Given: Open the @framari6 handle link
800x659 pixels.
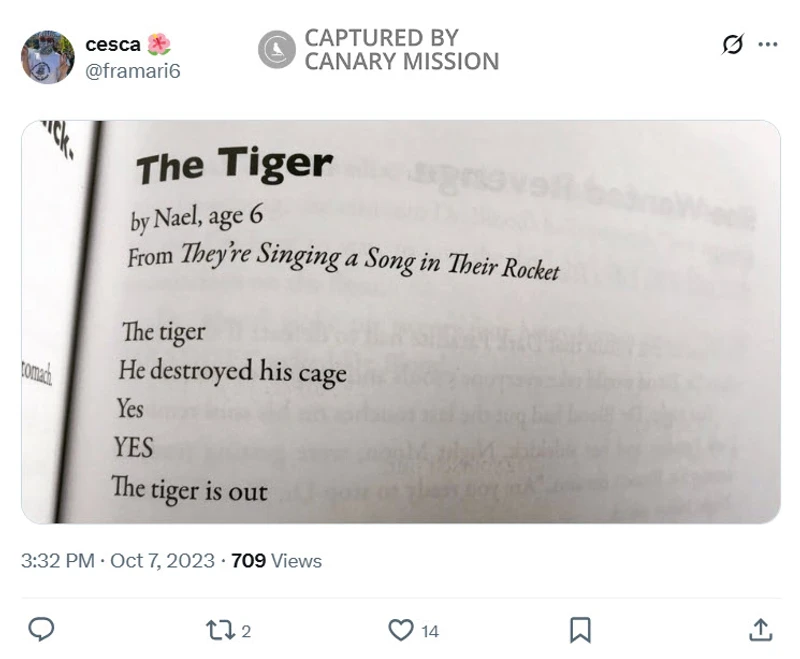Looking at the screenshot, I should point(132,70).
